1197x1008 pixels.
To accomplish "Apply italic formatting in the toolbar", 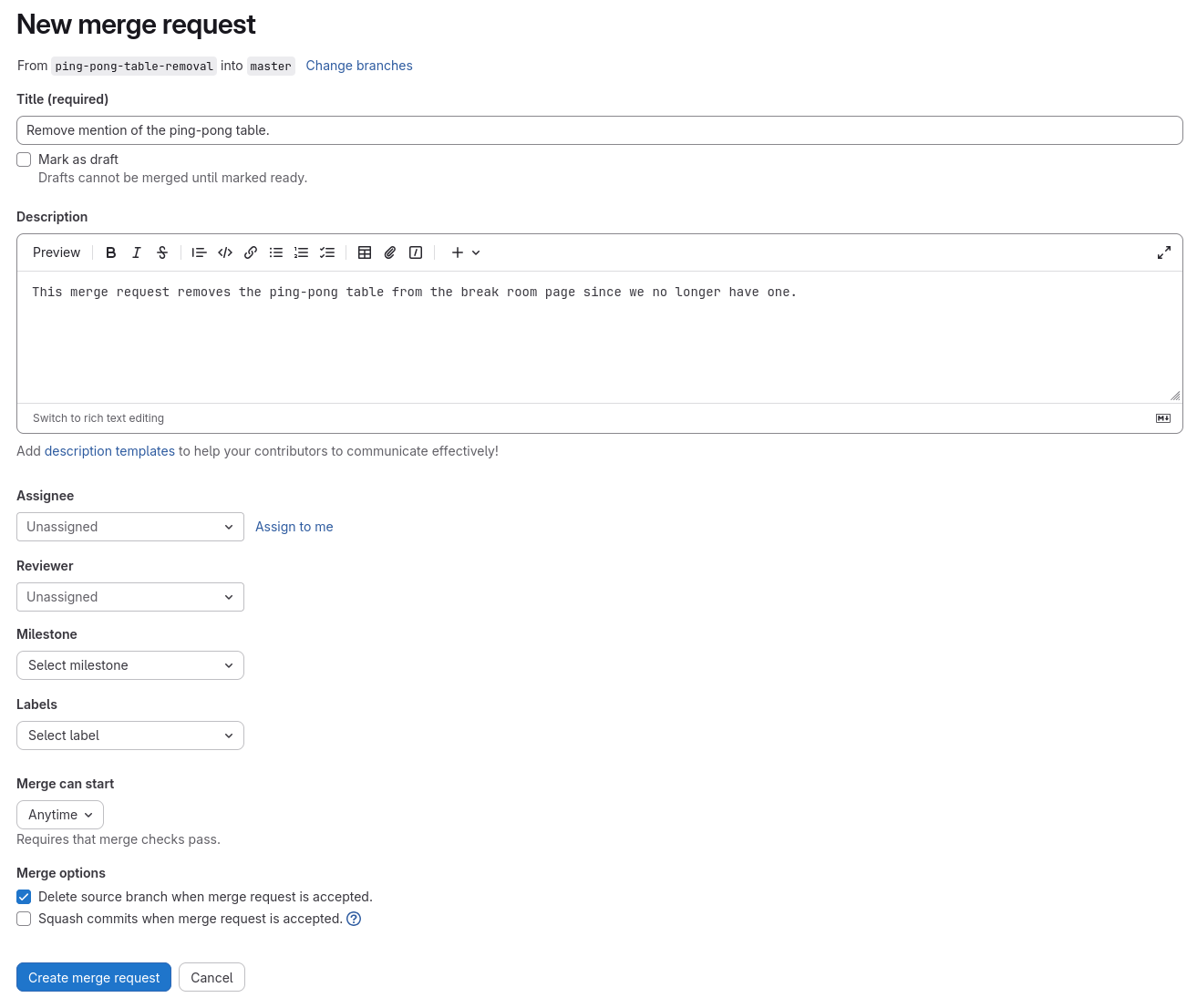I will pyautogui.click(x=136, y=252).
